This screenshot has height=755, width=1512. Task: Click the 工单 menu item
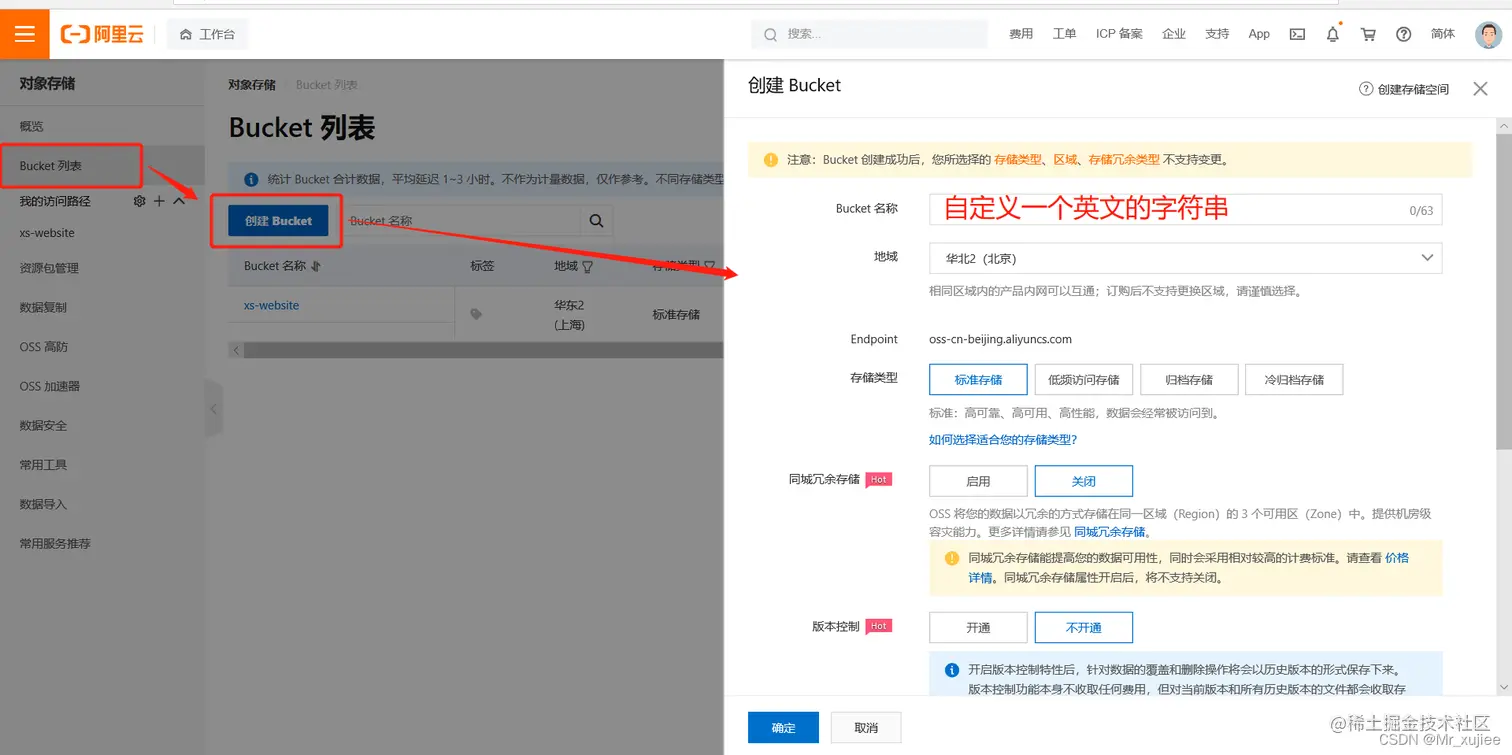pyautogui.click(x=1064, y=33)
